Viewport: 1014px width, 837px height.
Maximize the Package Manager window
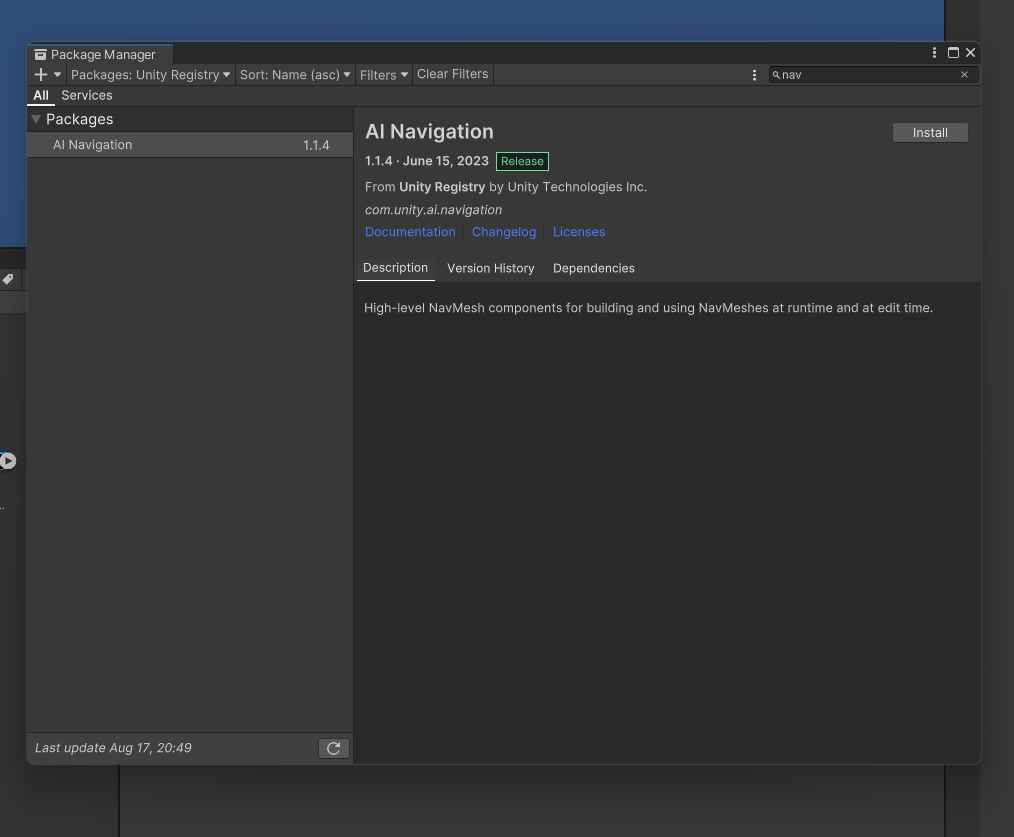953,53
